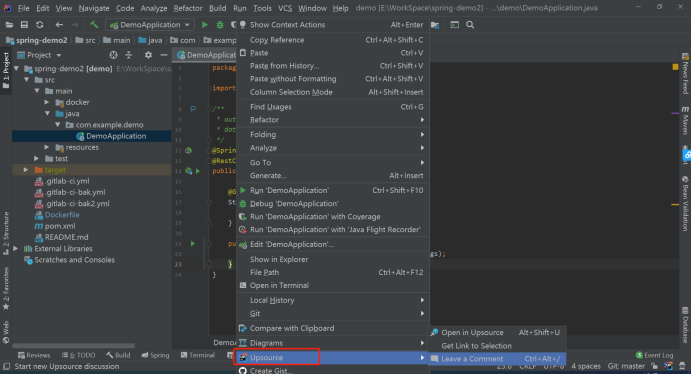The width and height of the screenshot is (692, 374).
Task: Choose Generate... from context menu
Action: pos(333,175)
